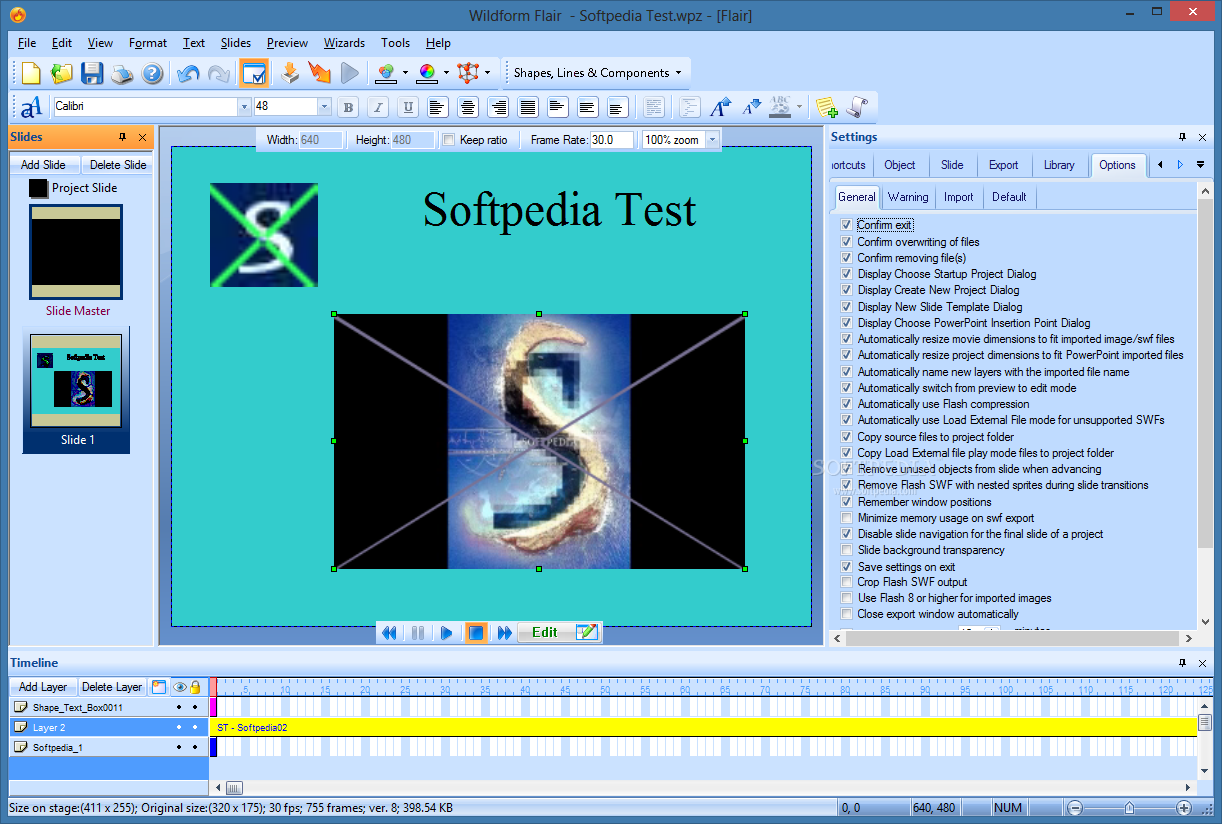Screen dimensions: 1222x824
Task: Save the project with the floppy disk icon
Action: point(92,73)
